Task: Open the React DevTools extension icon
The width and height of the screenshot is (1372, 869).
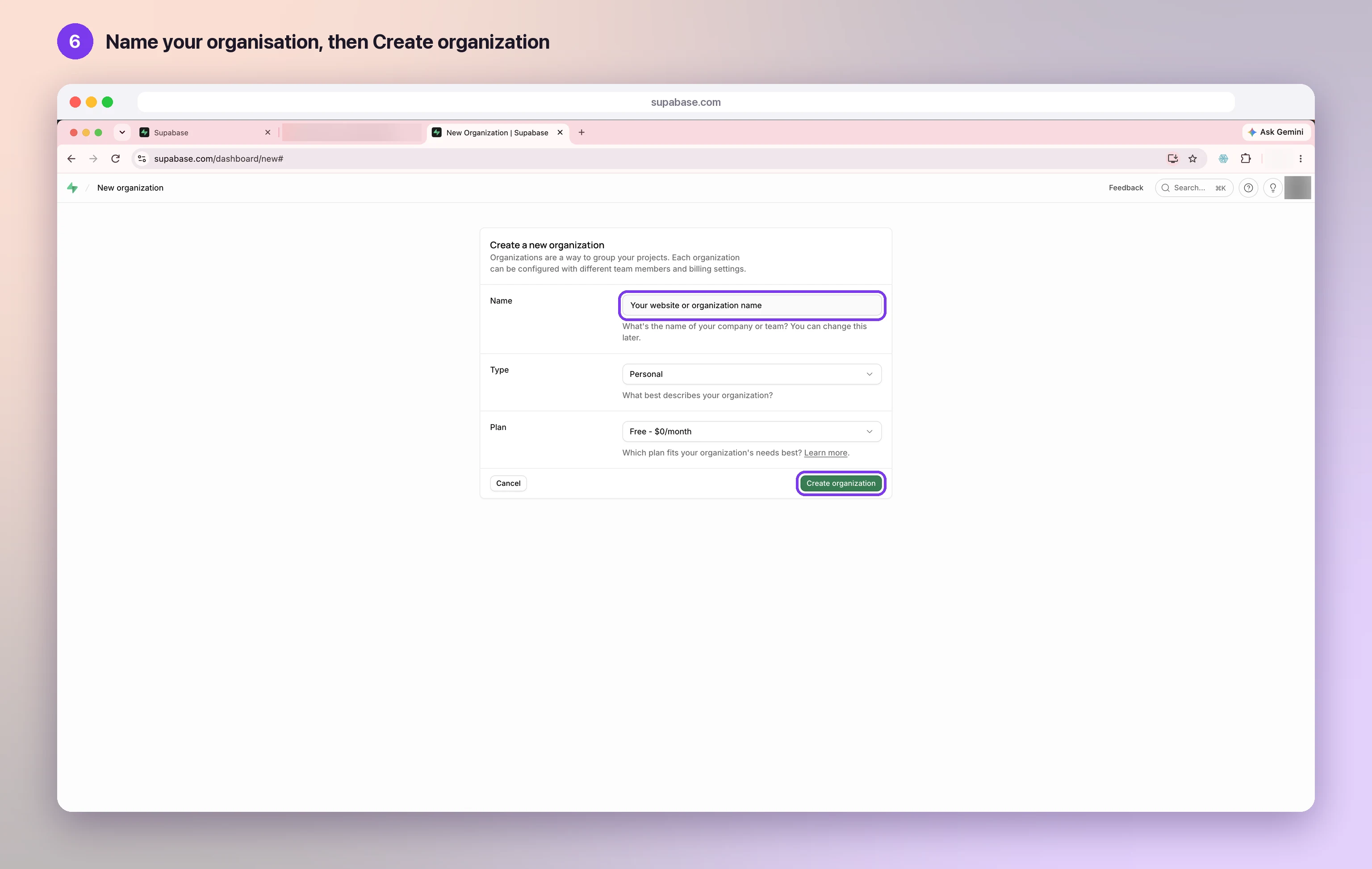Action: [1223, 159]
